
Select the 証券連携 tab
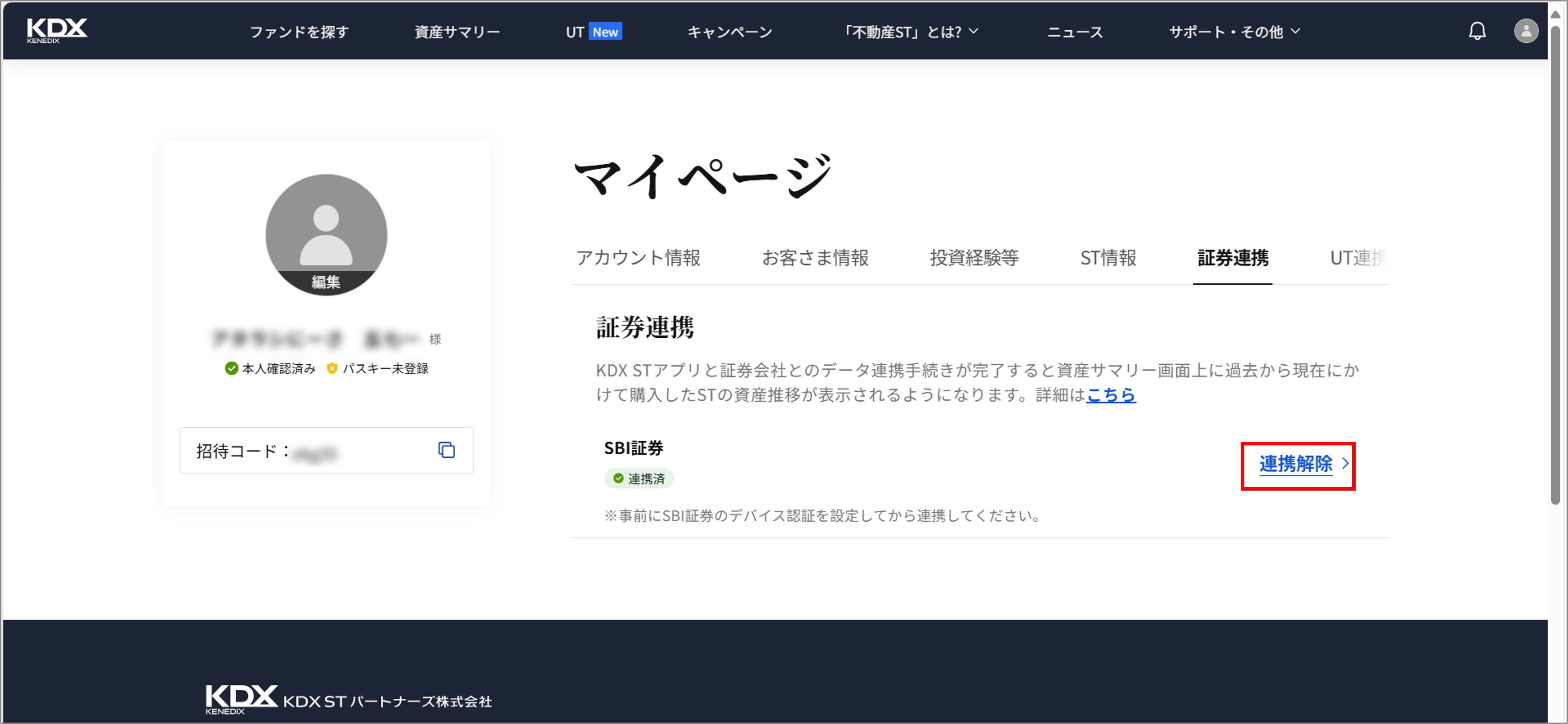(1233, 258)
